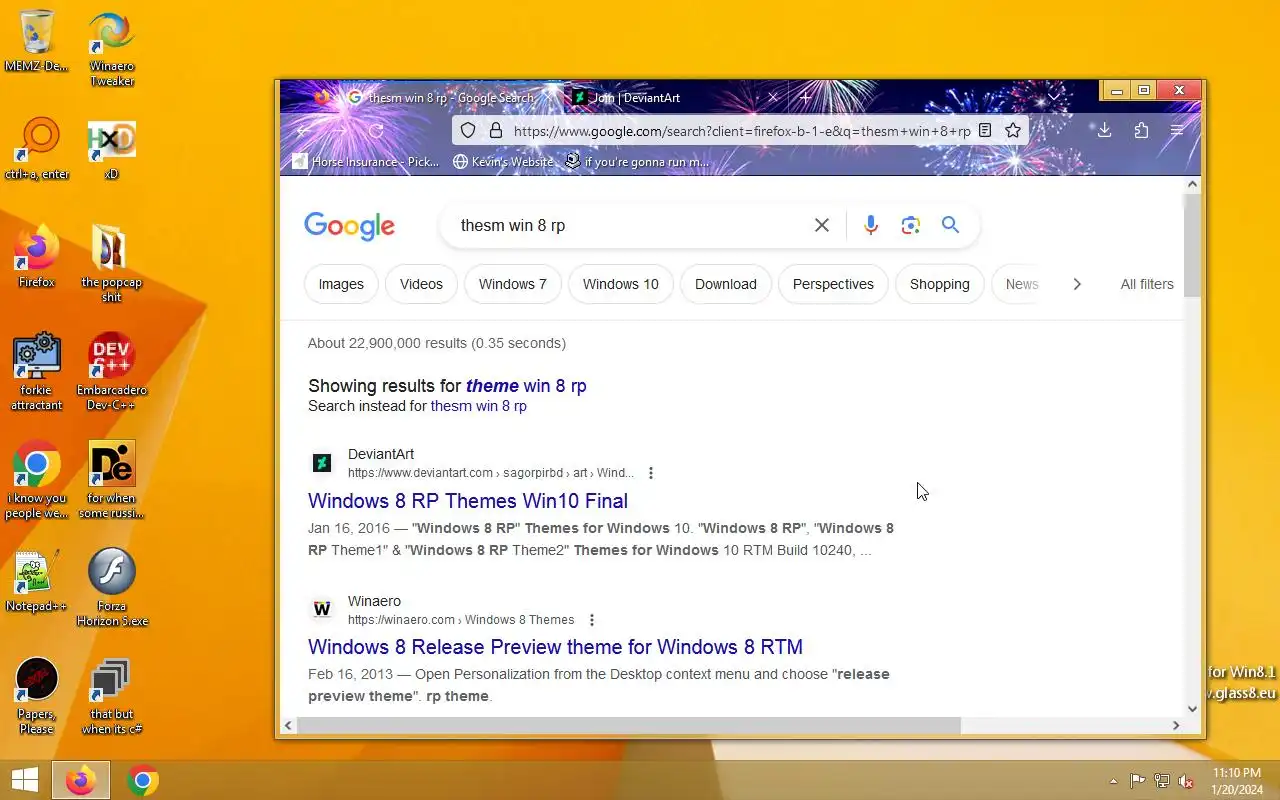Open Action Center flag tray icon
This screenshot has width=1280, height=800.
[x=1138, y=781]
